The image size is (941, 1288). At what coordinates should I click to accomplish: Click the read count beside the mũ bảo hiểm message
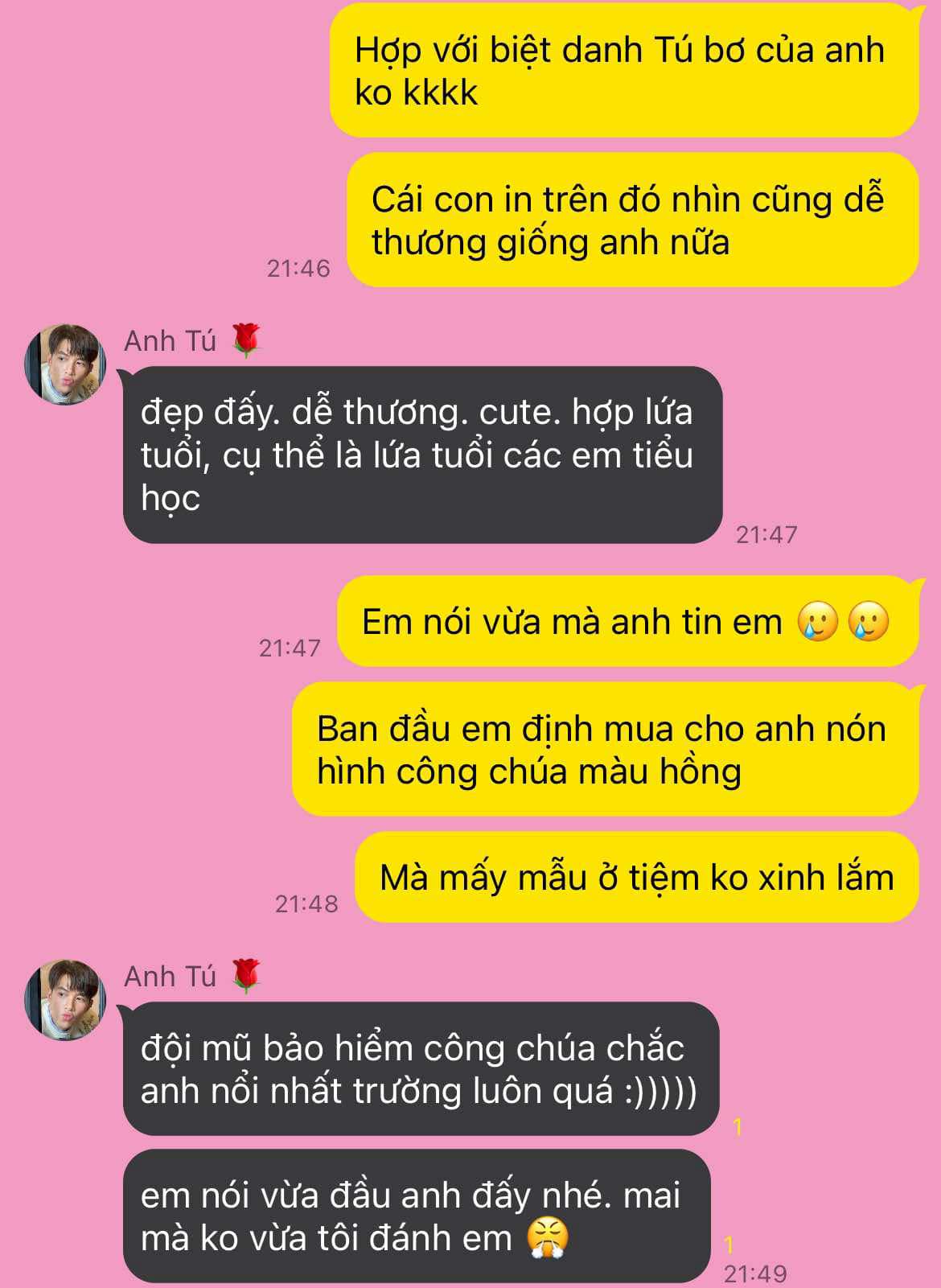pyautogui.click(x=738, y=1127)
